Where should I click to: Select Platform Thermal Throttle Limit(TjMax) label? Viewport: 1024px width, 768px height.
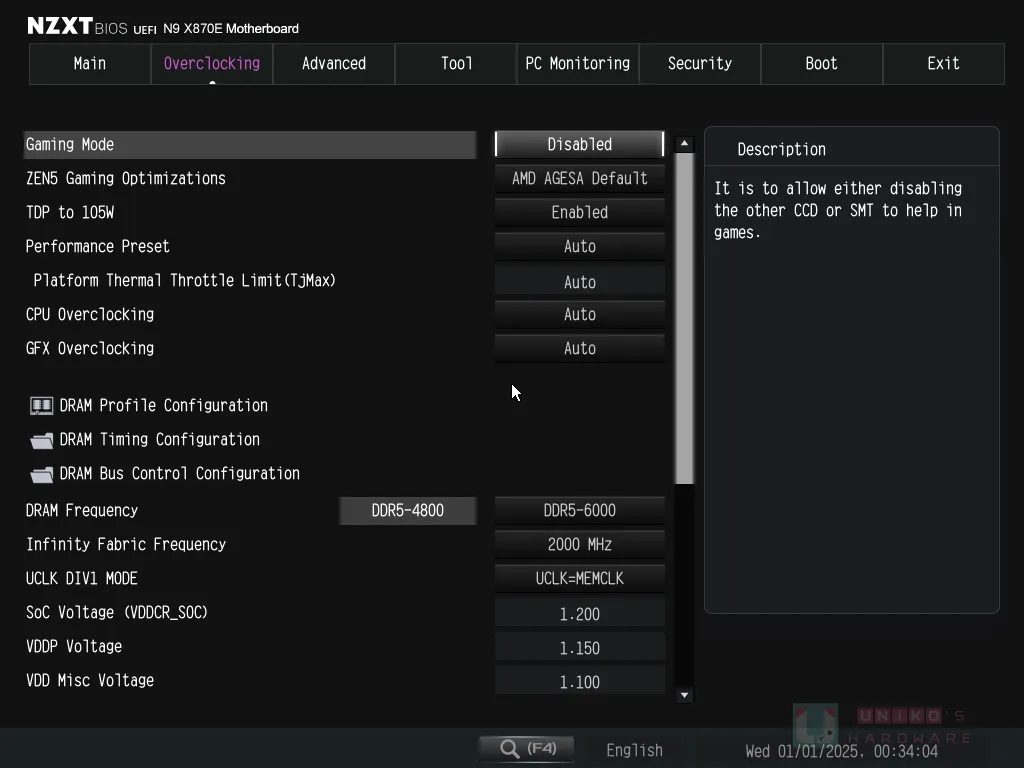coord(184,280)
